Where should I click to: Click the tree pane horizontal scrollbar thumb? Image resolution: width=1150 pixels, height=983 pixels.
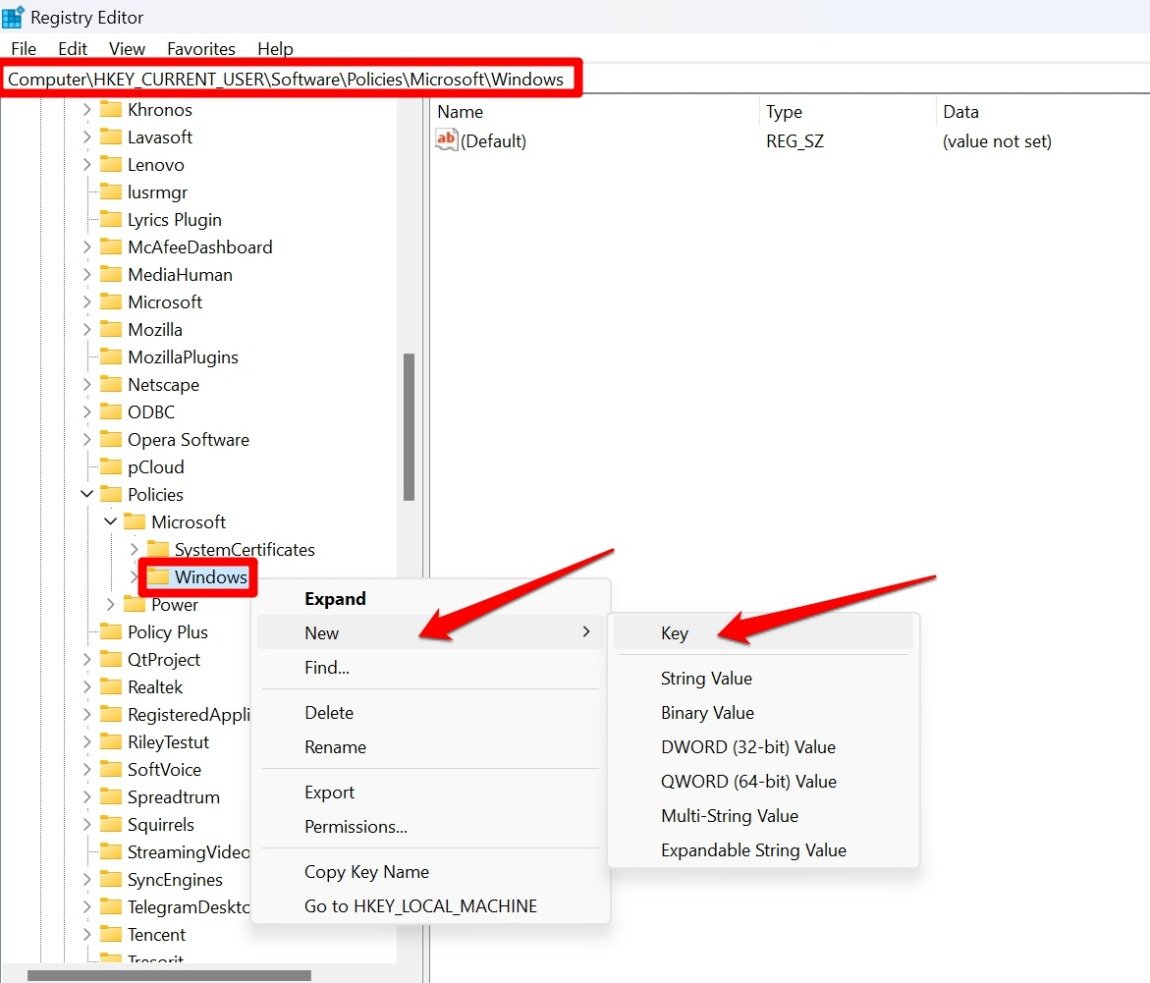[x=169, y=975]
